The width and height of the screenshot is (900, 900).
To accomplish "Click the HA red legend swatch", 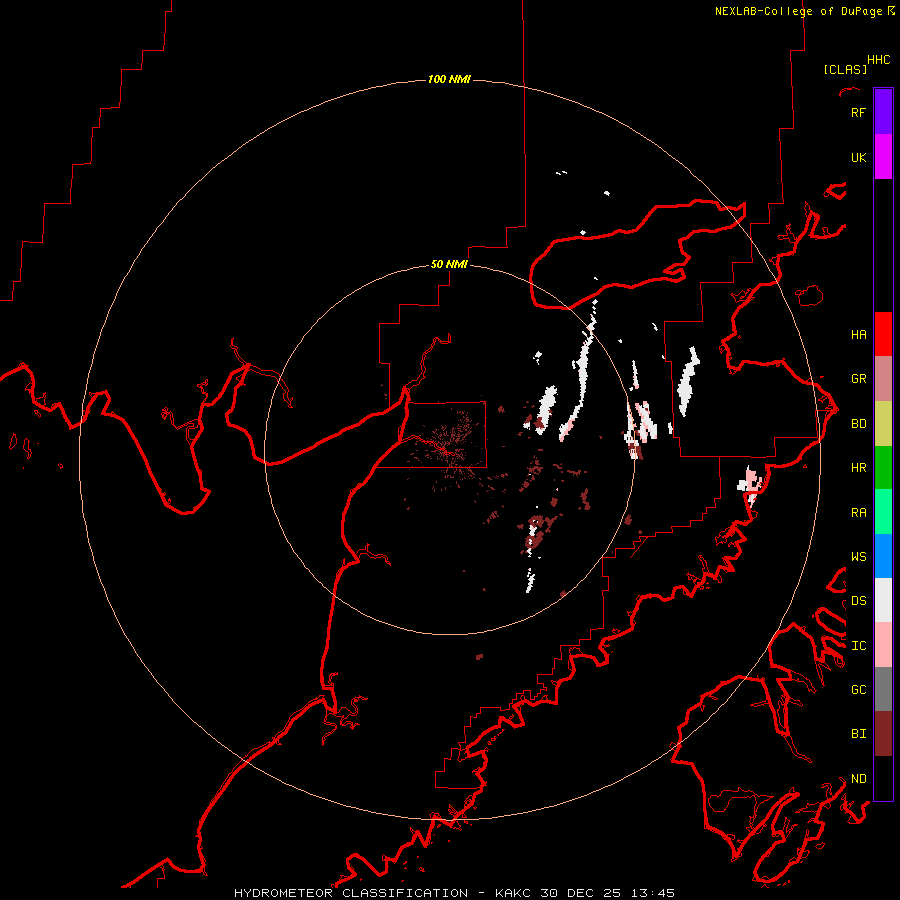I will click(x=883, y=334).
